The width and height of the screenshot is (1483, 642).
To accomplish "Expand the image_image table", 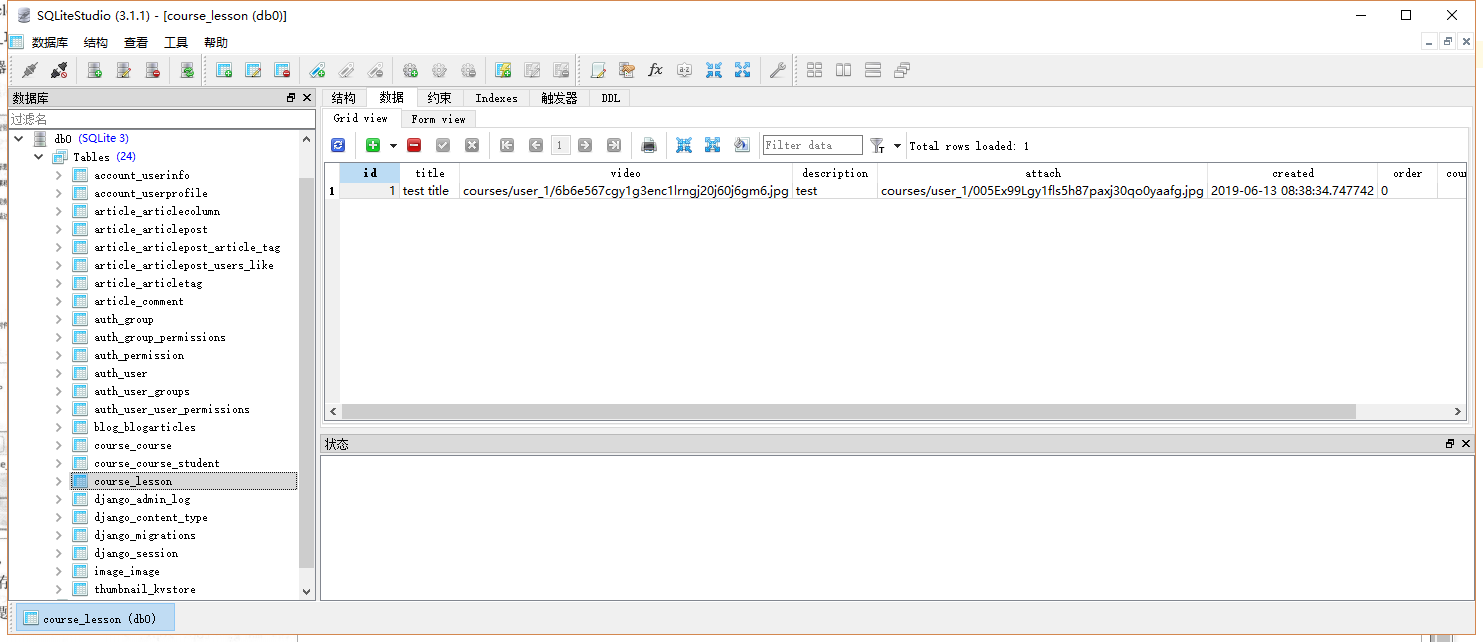I will (x=58, y=571).
